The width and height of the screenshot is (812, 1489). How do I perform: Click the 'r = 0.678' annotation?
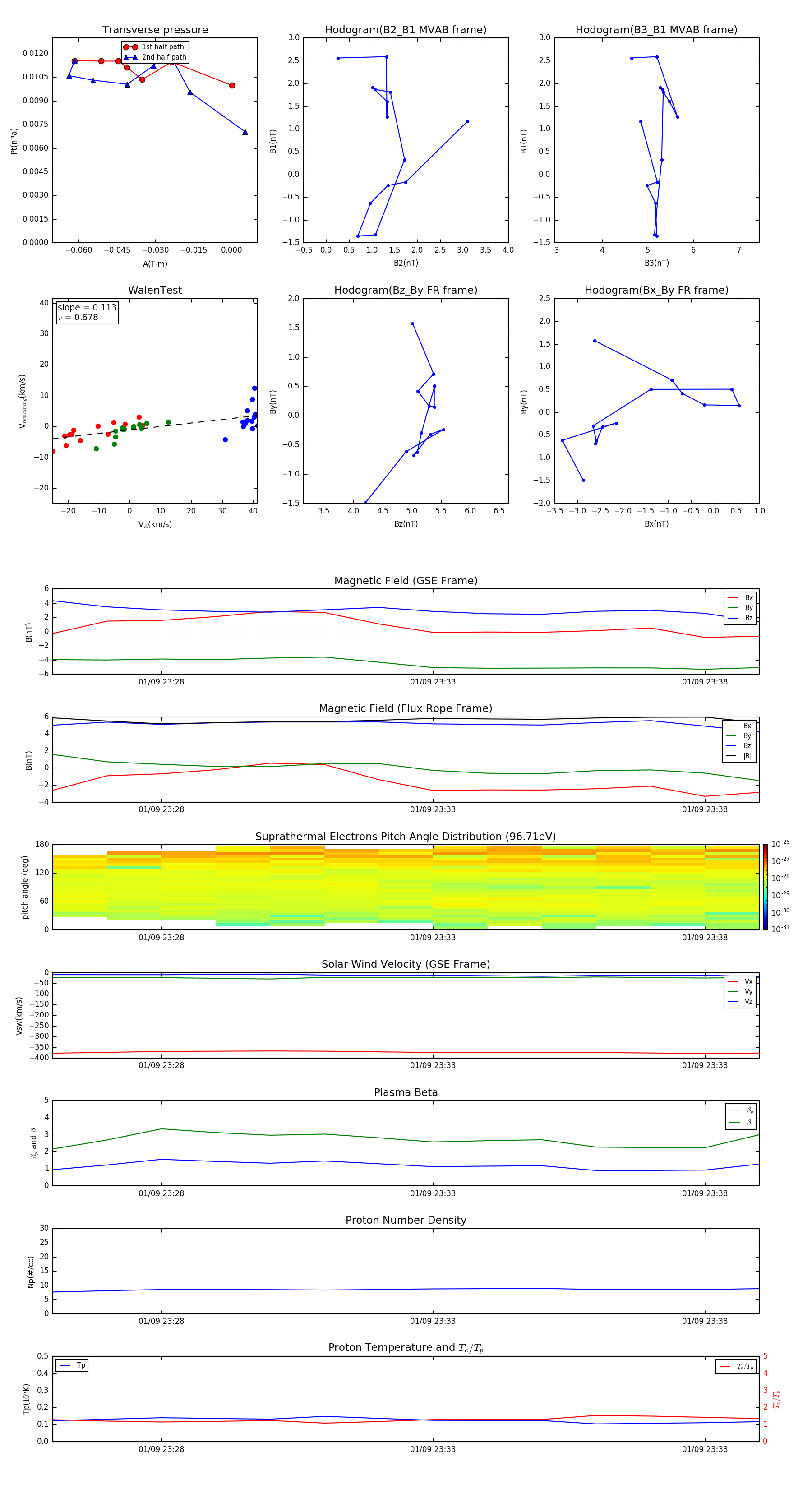pos(78,317)
